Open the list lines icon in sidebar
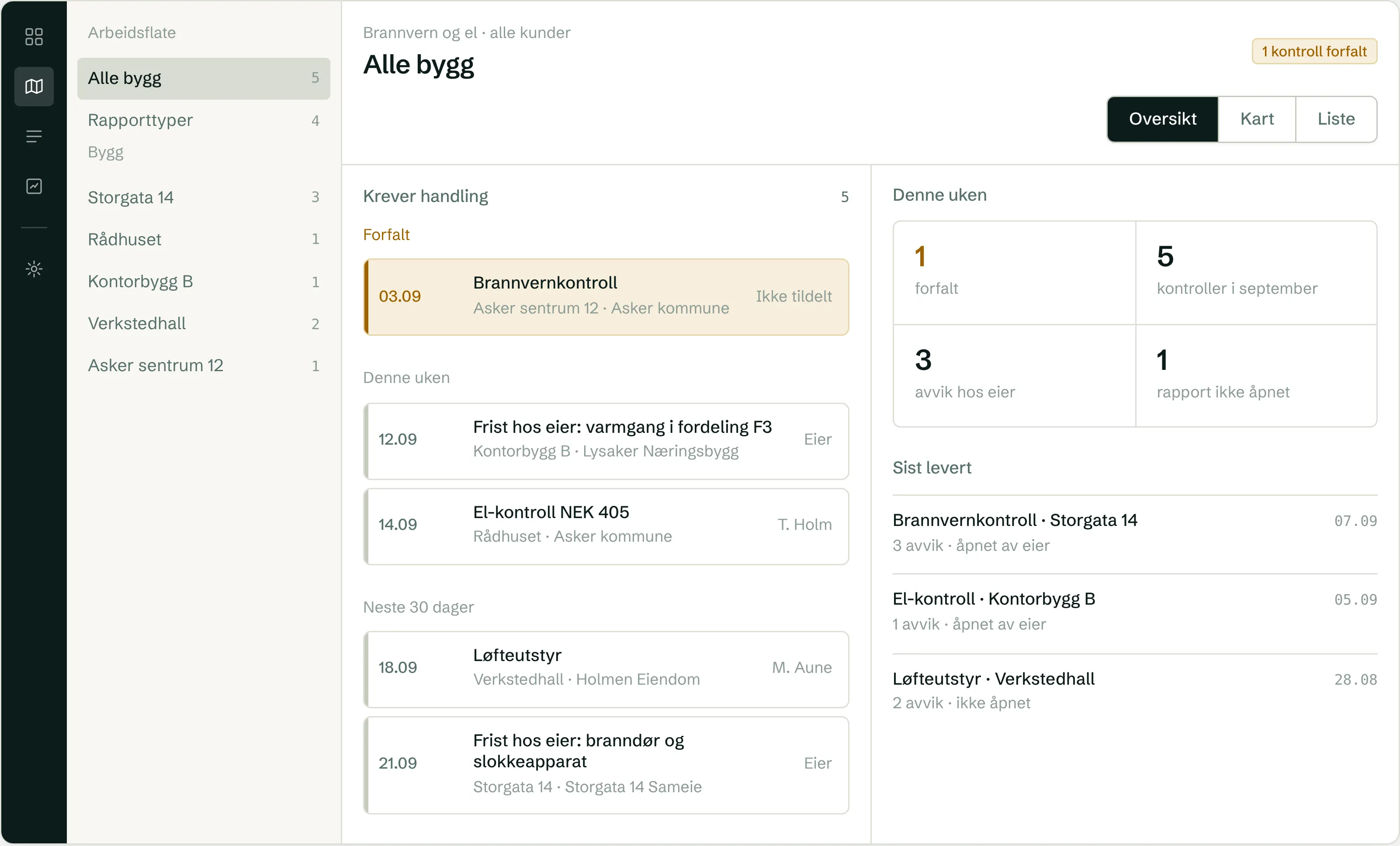The image size is (1400, 846). (34, 136)
